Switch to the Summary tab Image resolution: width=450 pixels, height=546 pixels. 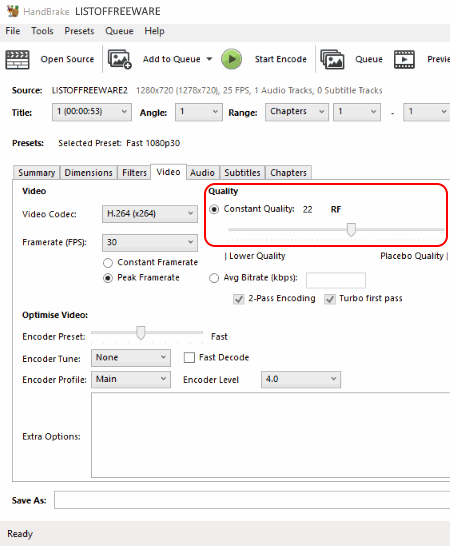pos(37,173)
